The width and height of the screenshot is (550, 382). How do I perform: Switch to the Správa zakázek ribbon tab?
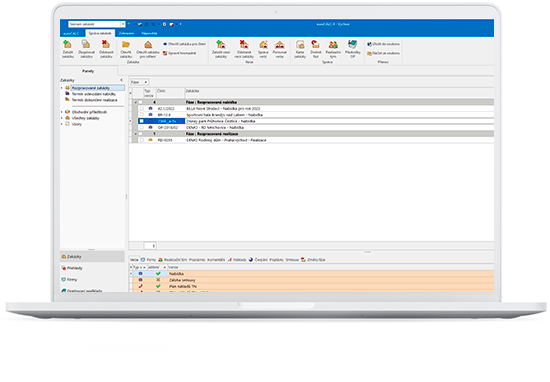click(x=100, y=33)
